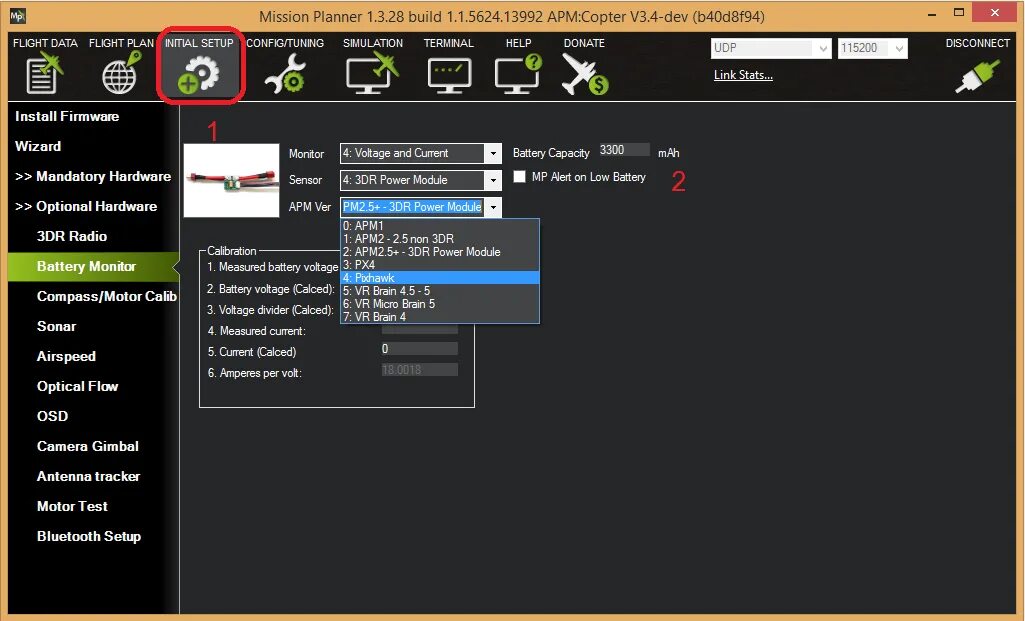
Task: Open the 115200 baud rate dropdown
Action: (x=873, y=48)
